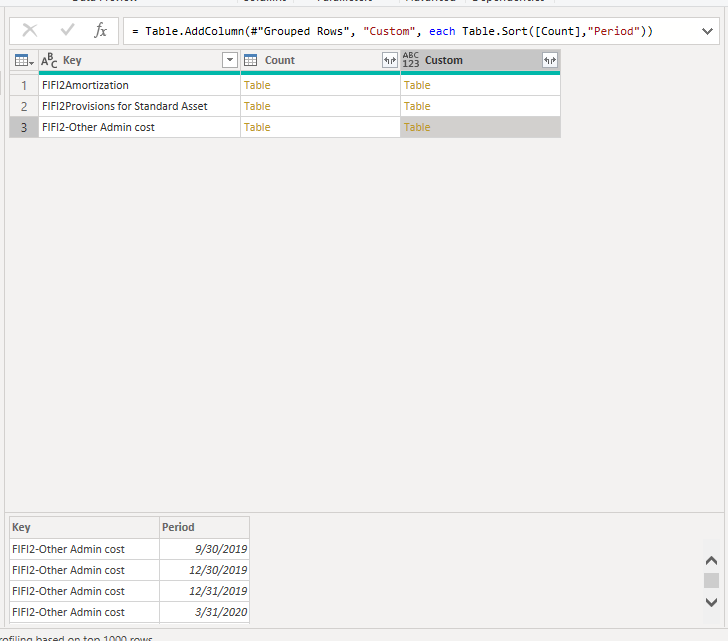Click preview pane scroll down arrow

(711, 602)
